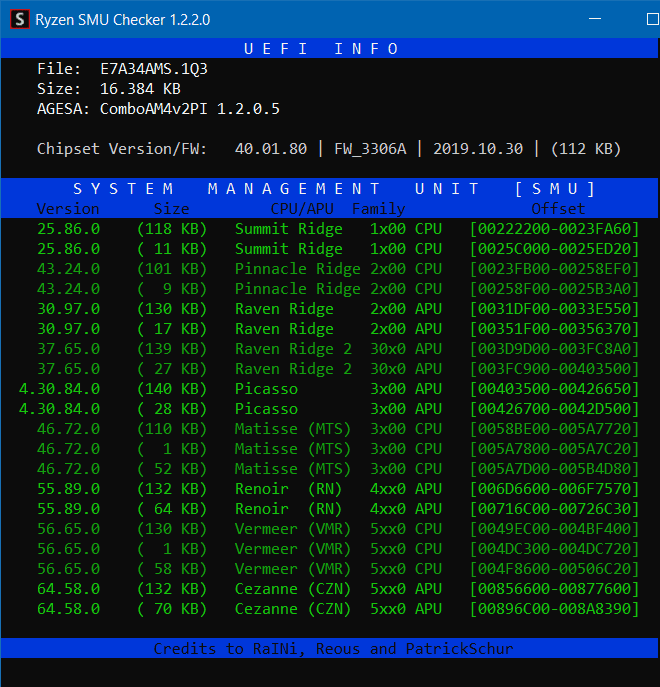This screenshot has height=687, width=660.
Task: Select Summit Ridge offset 0025C000-0025ED20
Action: click(x=554, y=249)
